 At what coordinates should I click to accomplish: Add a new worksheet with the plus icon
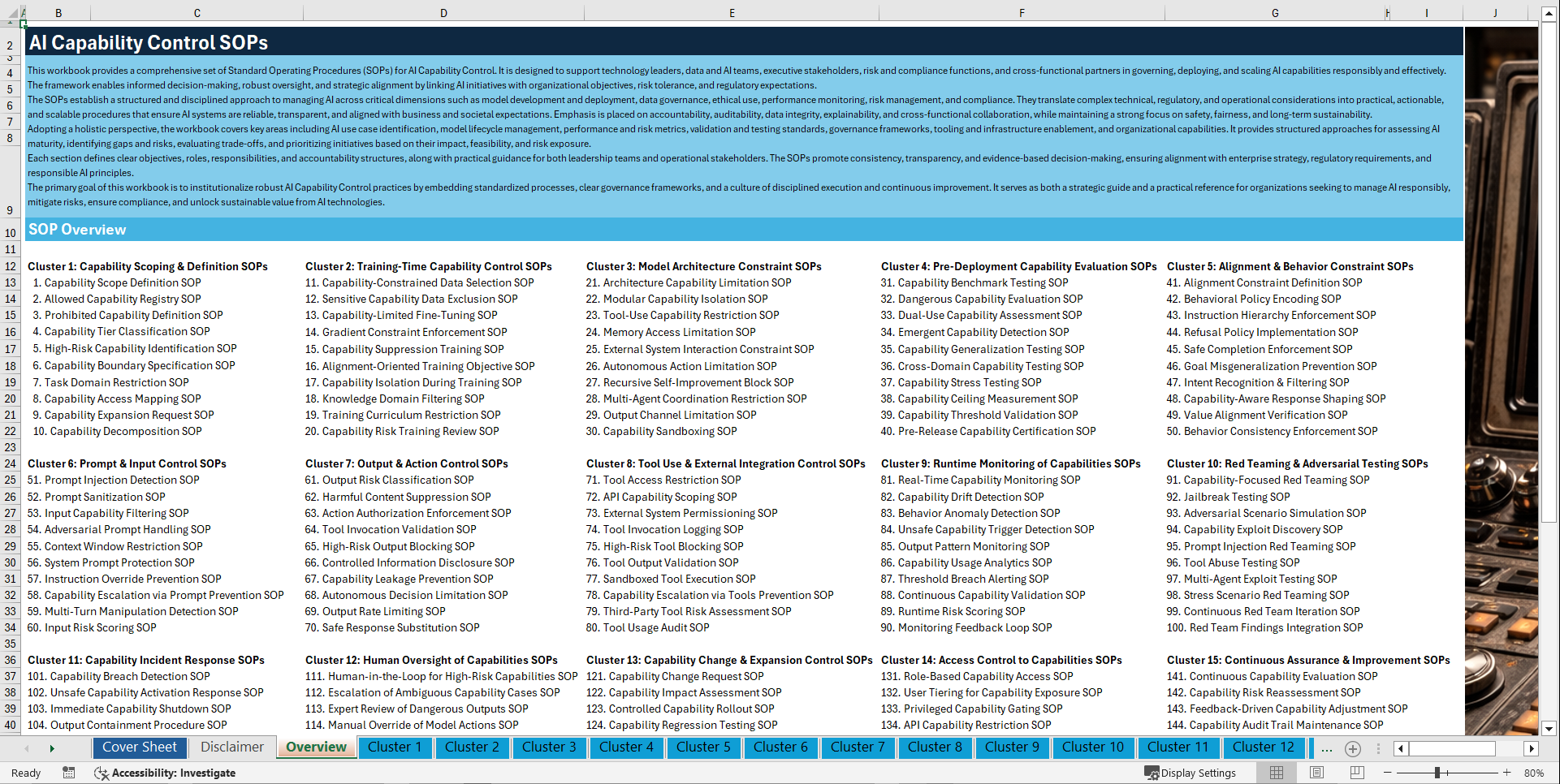coord(1352,748)
